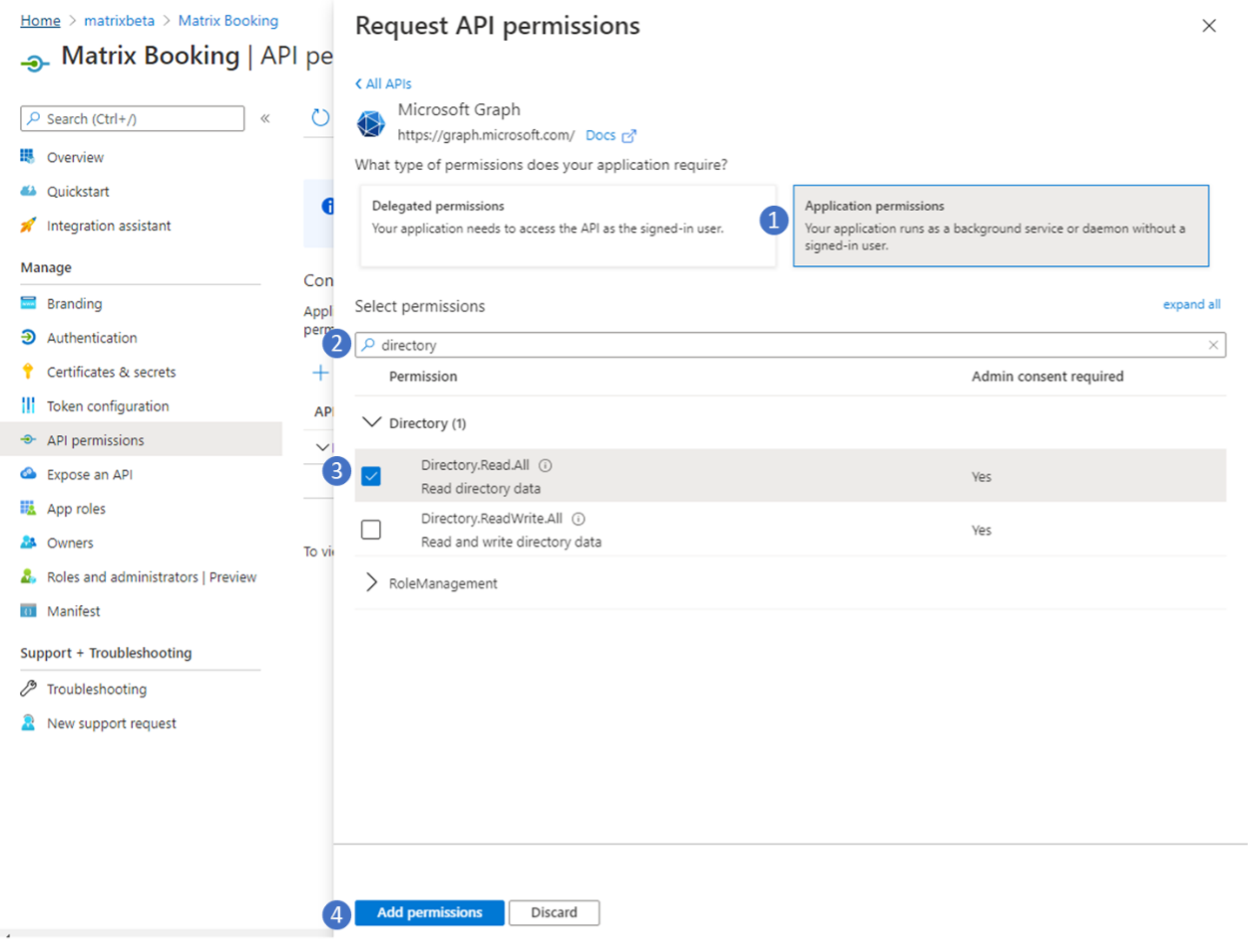
Task: Open the Certificates & secrets key icon
Action: (x=28, y=372)
